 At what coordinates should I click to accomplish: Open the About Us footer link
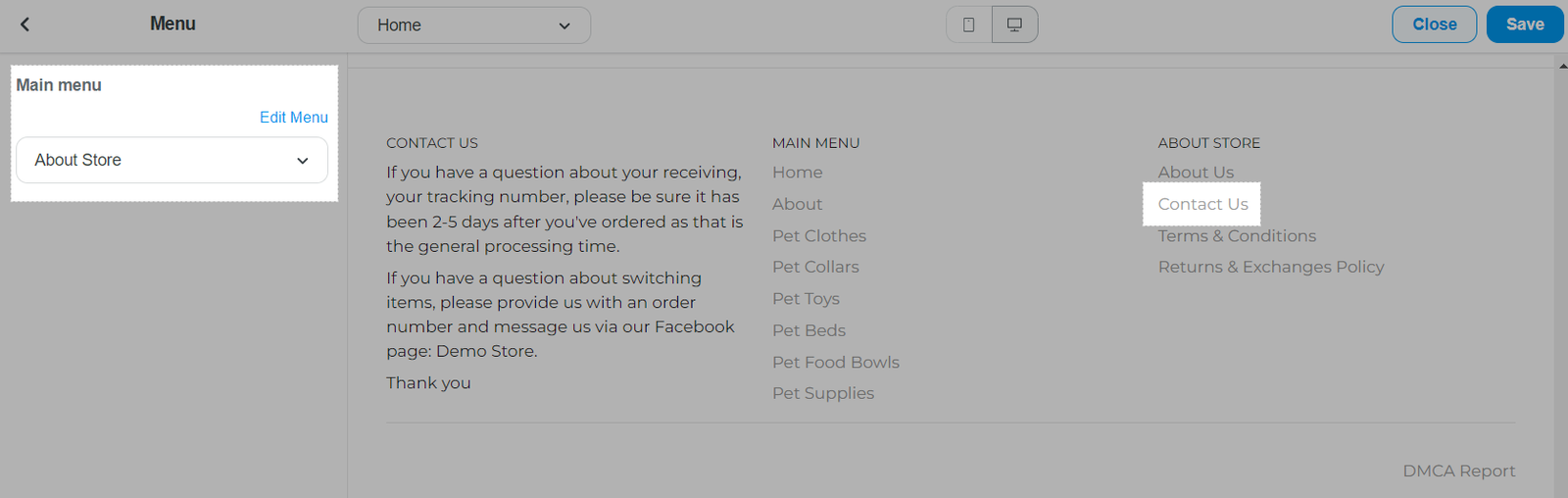tap(1196, 173)
